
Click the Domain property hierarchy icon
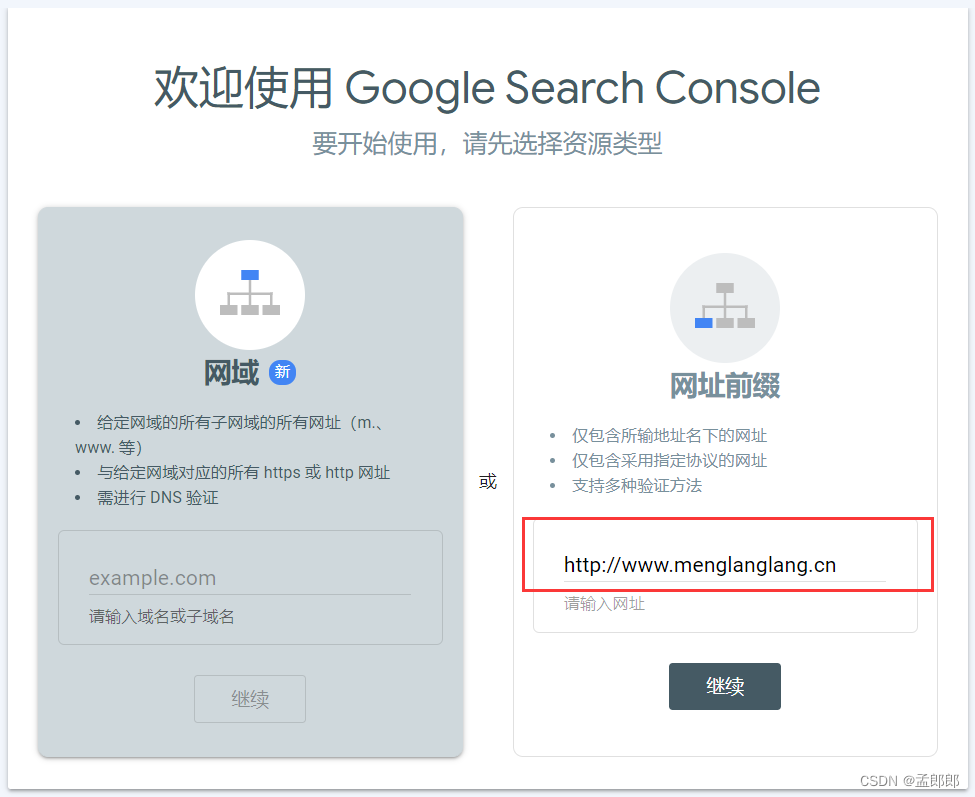tap(250, 294)
